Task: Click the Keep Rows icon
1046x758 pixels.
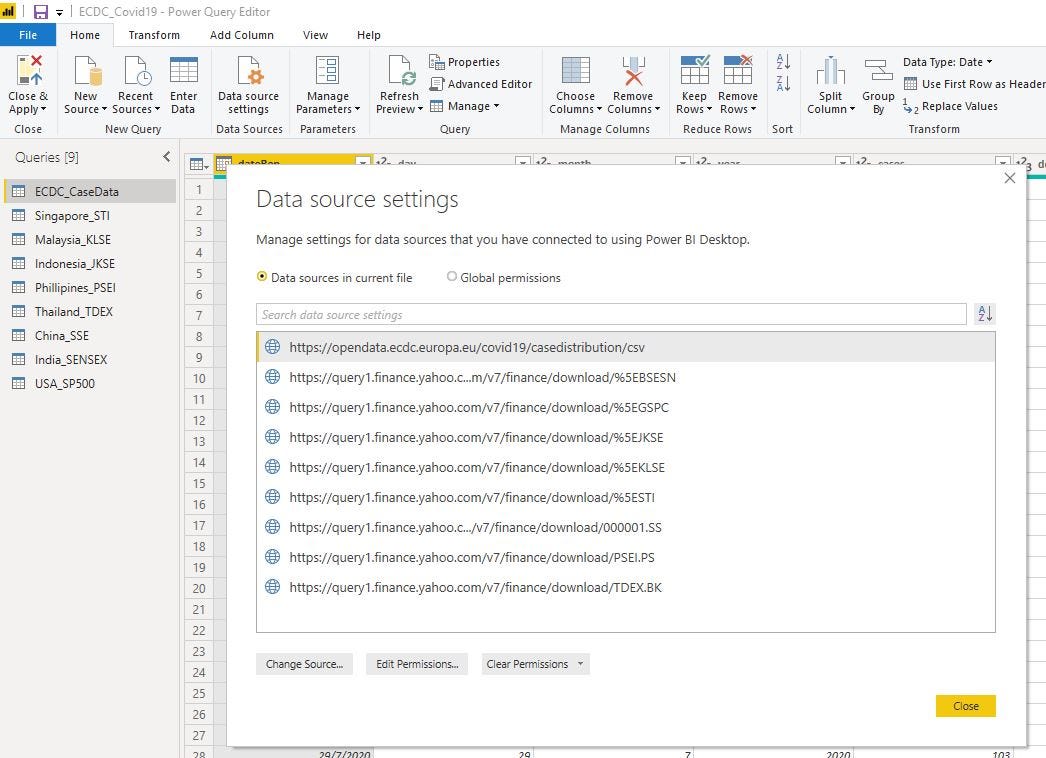Action: coord(694,70)
